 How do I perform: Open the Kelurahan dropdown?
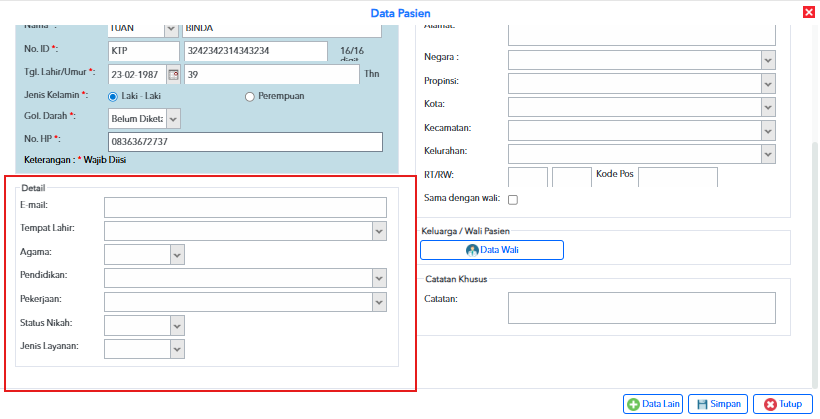pyautogui.click(x=768, y=154)
